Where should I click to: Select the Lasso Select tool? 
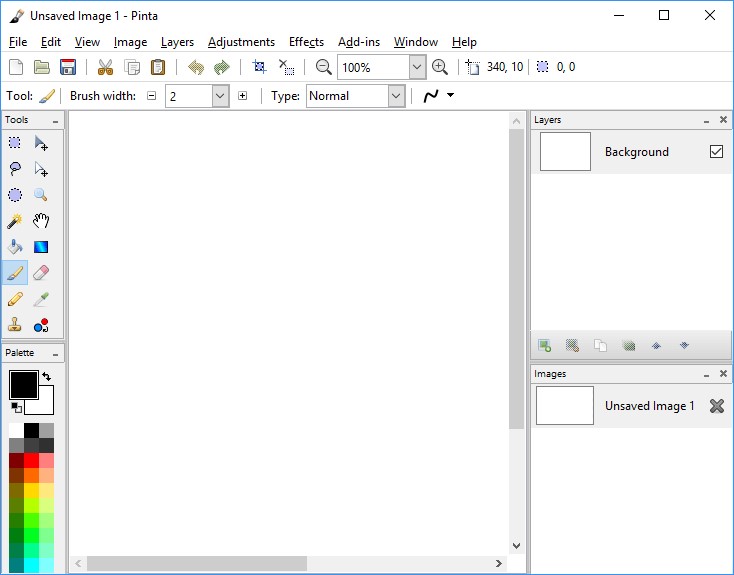point(15,169)
